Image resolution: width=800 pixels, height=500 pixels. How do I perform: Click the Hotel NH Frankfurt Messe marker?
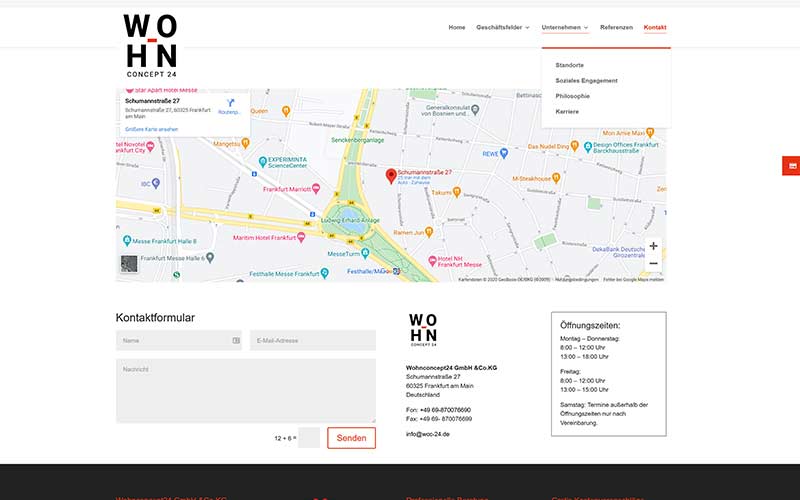click(433, 261)
